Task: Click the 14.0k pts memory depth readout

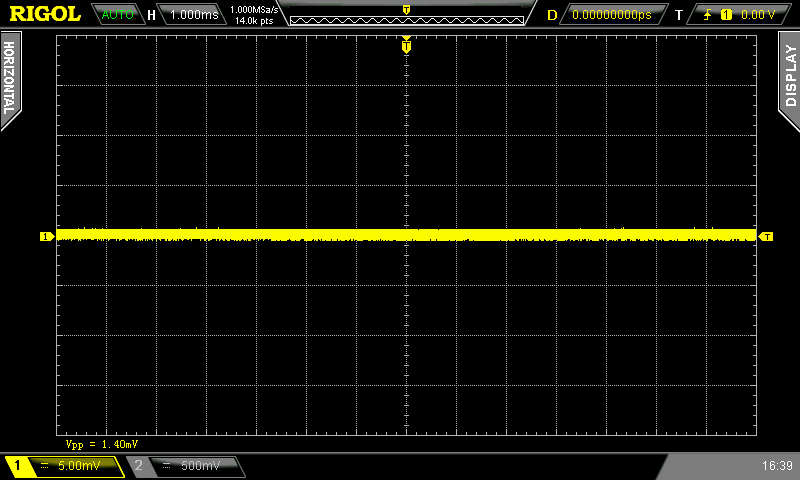Action: [254, 21]
